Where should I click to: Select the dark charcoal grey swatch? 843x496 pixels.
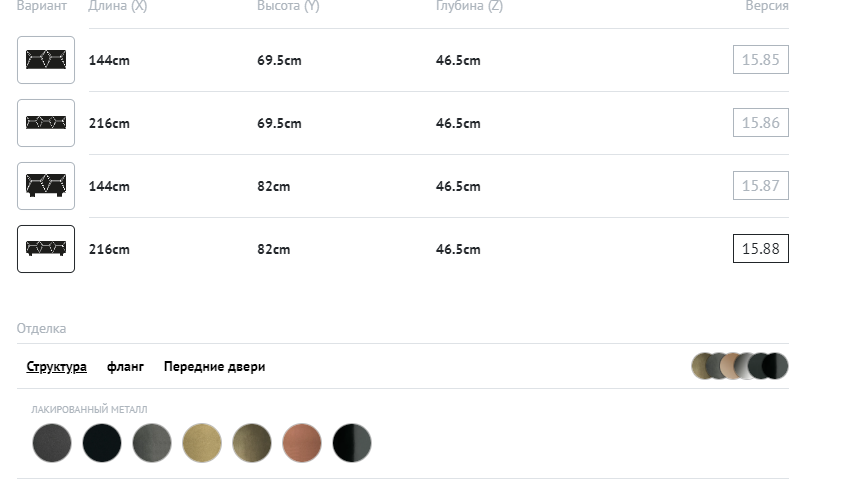(x=52, y=443)
